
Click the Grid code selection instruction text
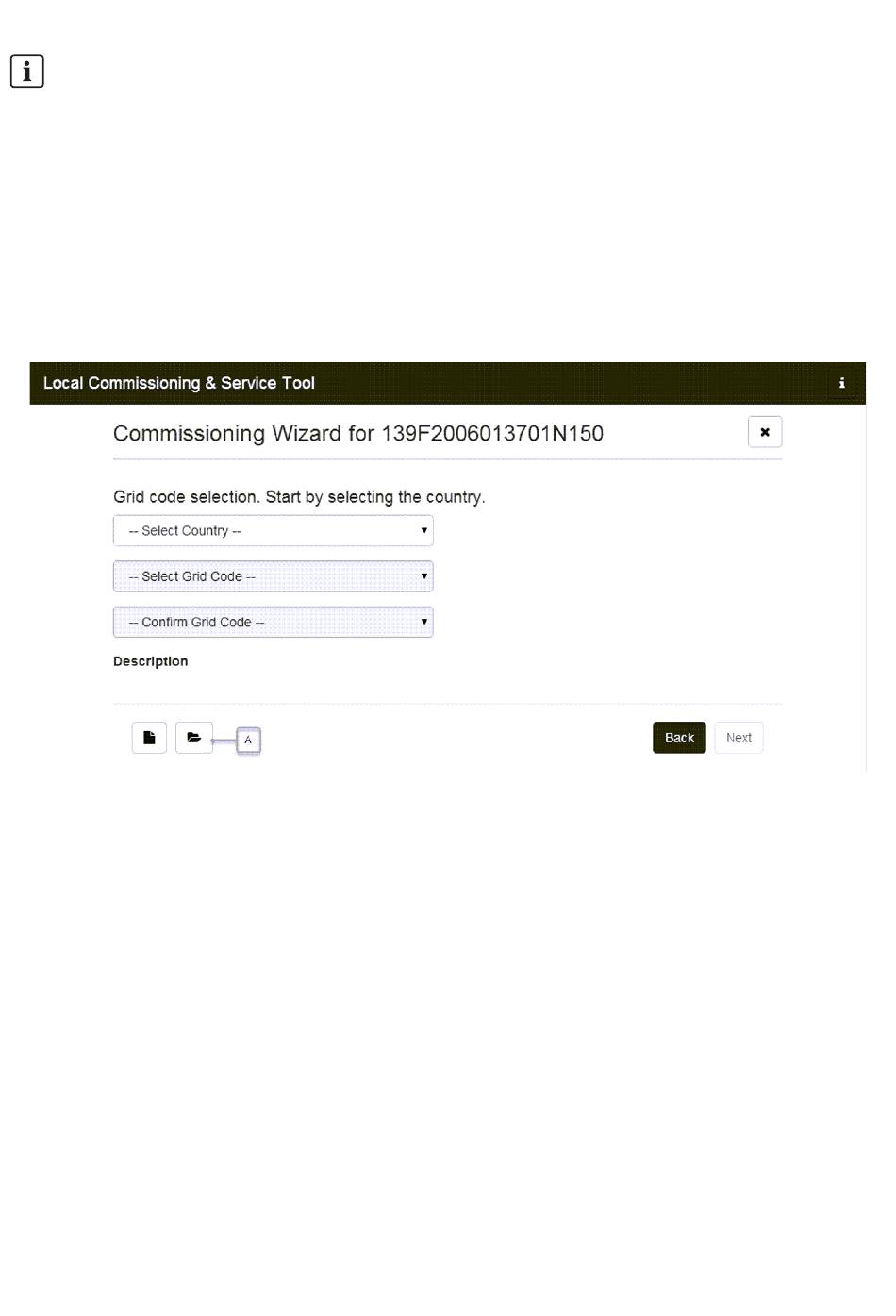(299, 497)
